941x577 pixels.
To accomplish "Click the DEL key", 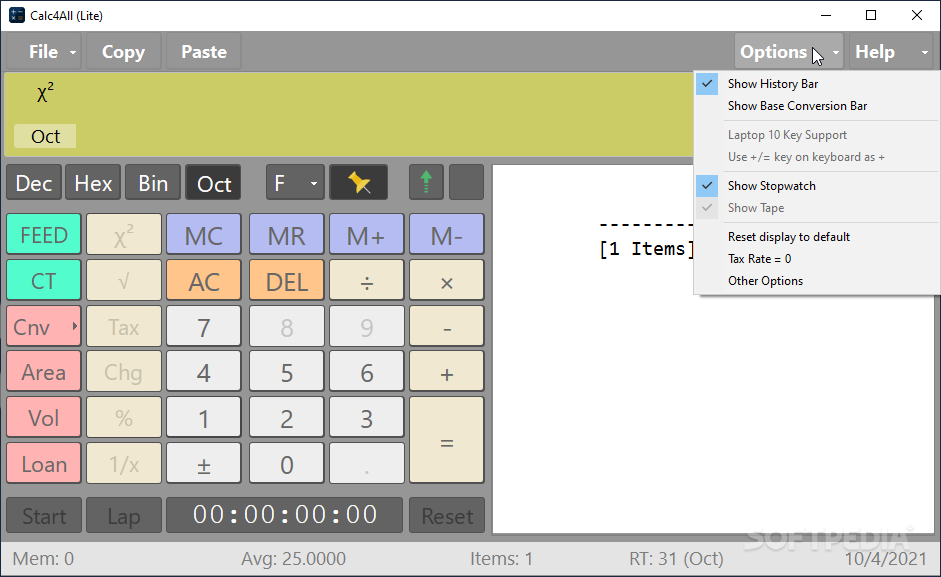I will click(x=287, y=280).
